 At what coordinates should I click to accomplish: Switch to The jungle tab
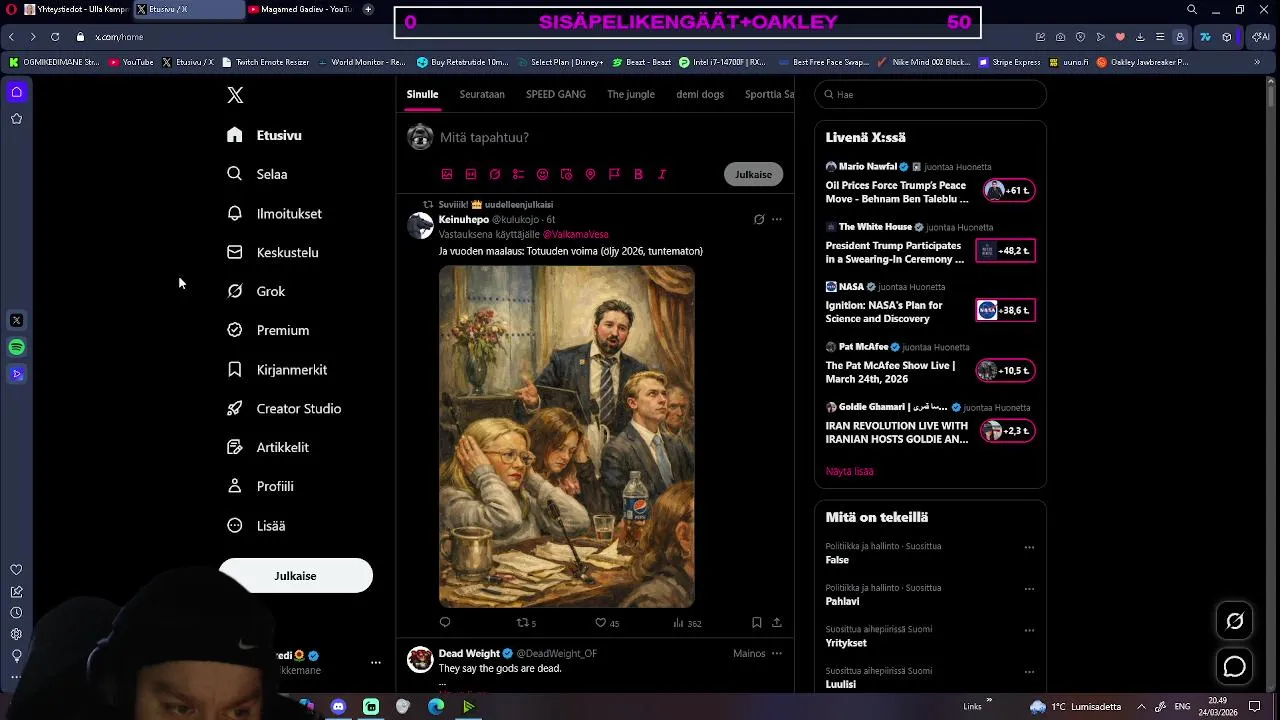pyautogui.click(x=631, y=94)
